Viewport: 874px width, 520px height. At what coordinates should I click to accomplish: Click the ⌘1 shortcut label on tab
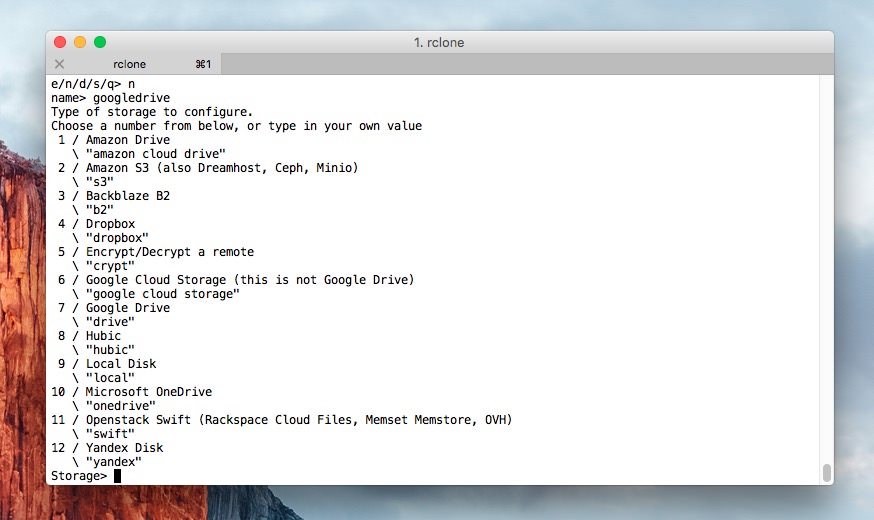[203, 64]
